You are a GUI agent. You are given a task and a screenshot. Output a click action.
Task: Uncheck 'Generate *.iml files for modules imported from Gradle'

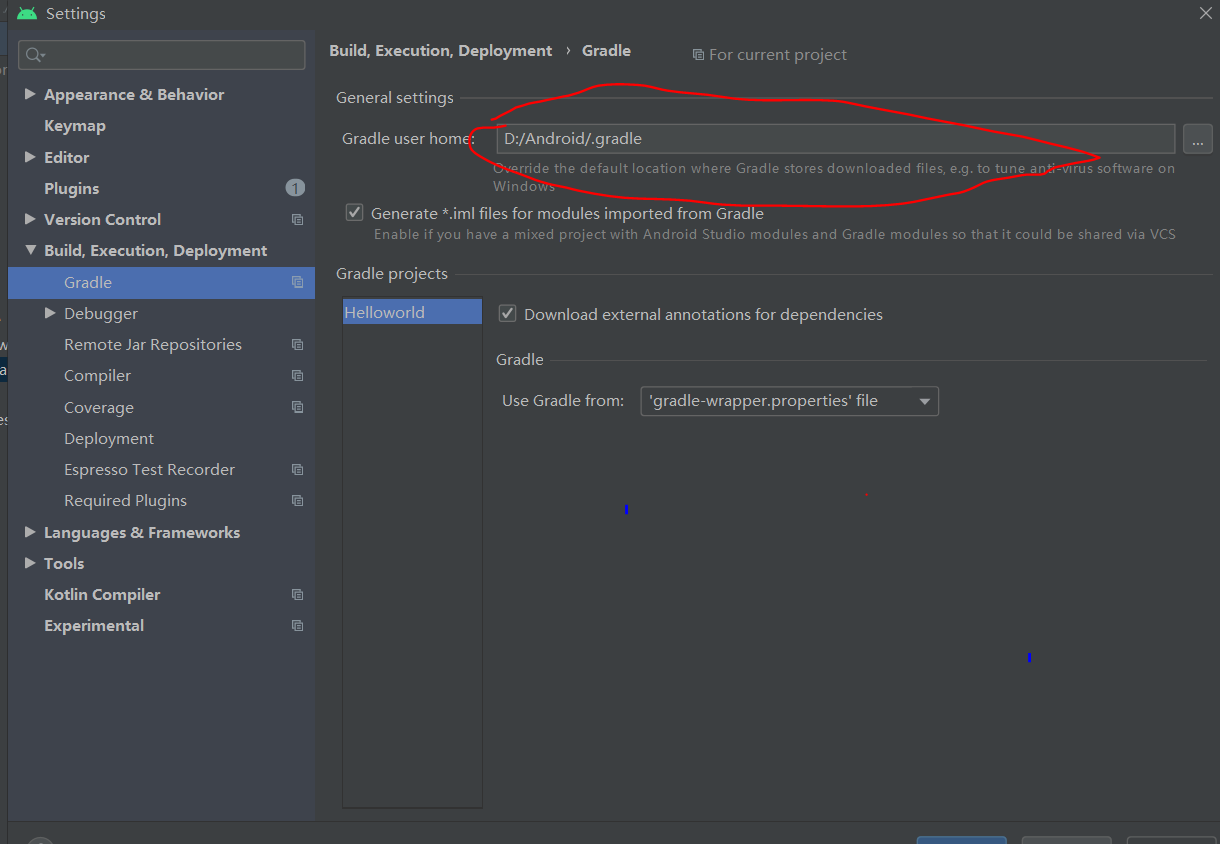point(354,211)
